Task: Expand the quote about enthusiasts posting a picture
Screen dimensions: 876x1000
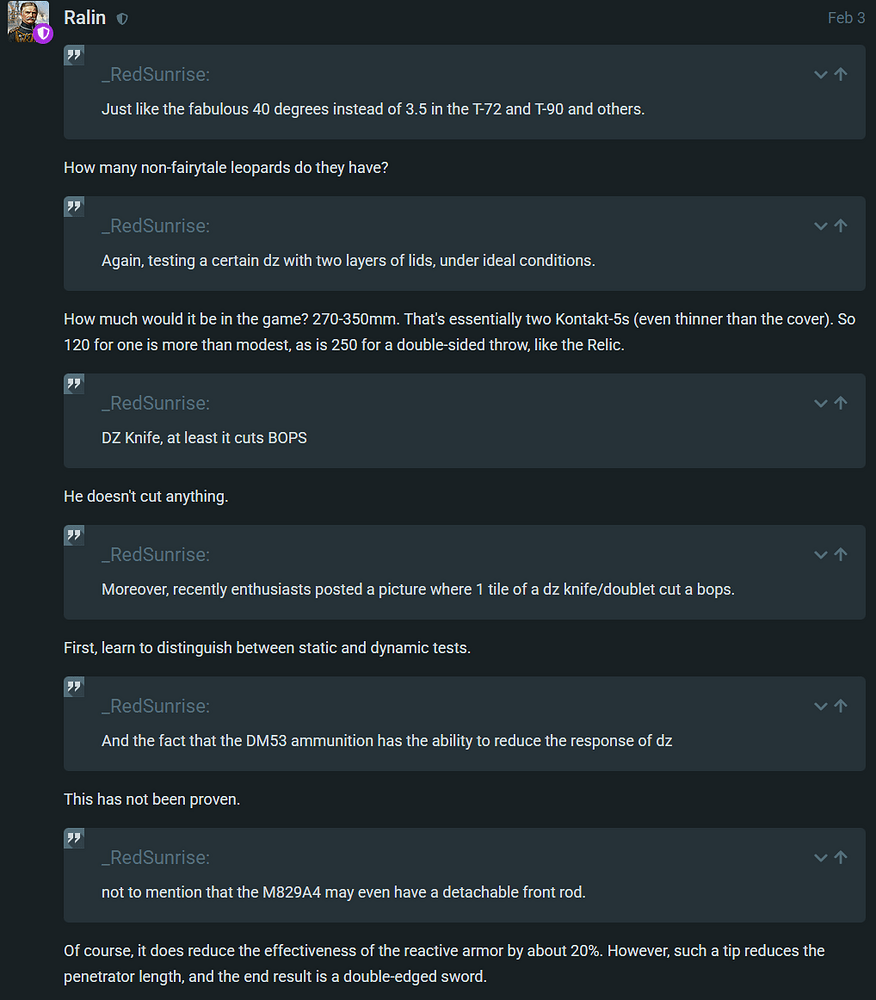Action: pos(821,555)
